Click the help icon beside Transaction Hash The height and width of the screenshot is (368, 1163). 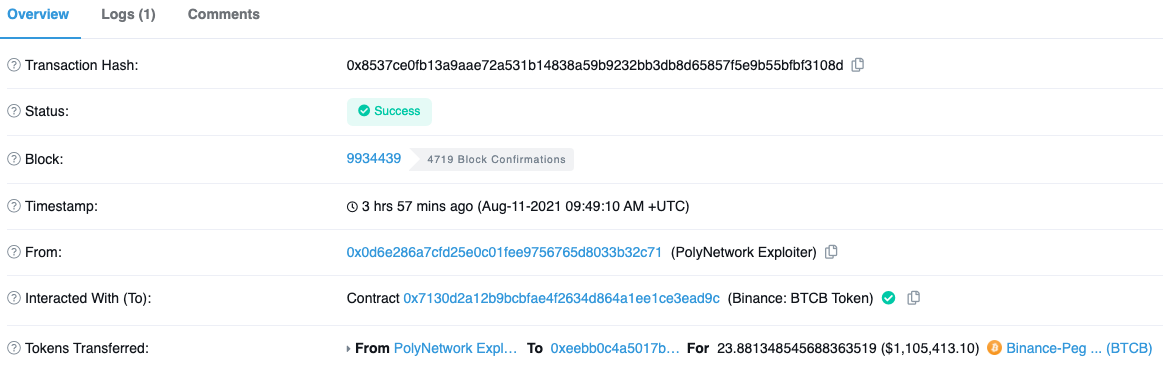[x=13, y=65]
